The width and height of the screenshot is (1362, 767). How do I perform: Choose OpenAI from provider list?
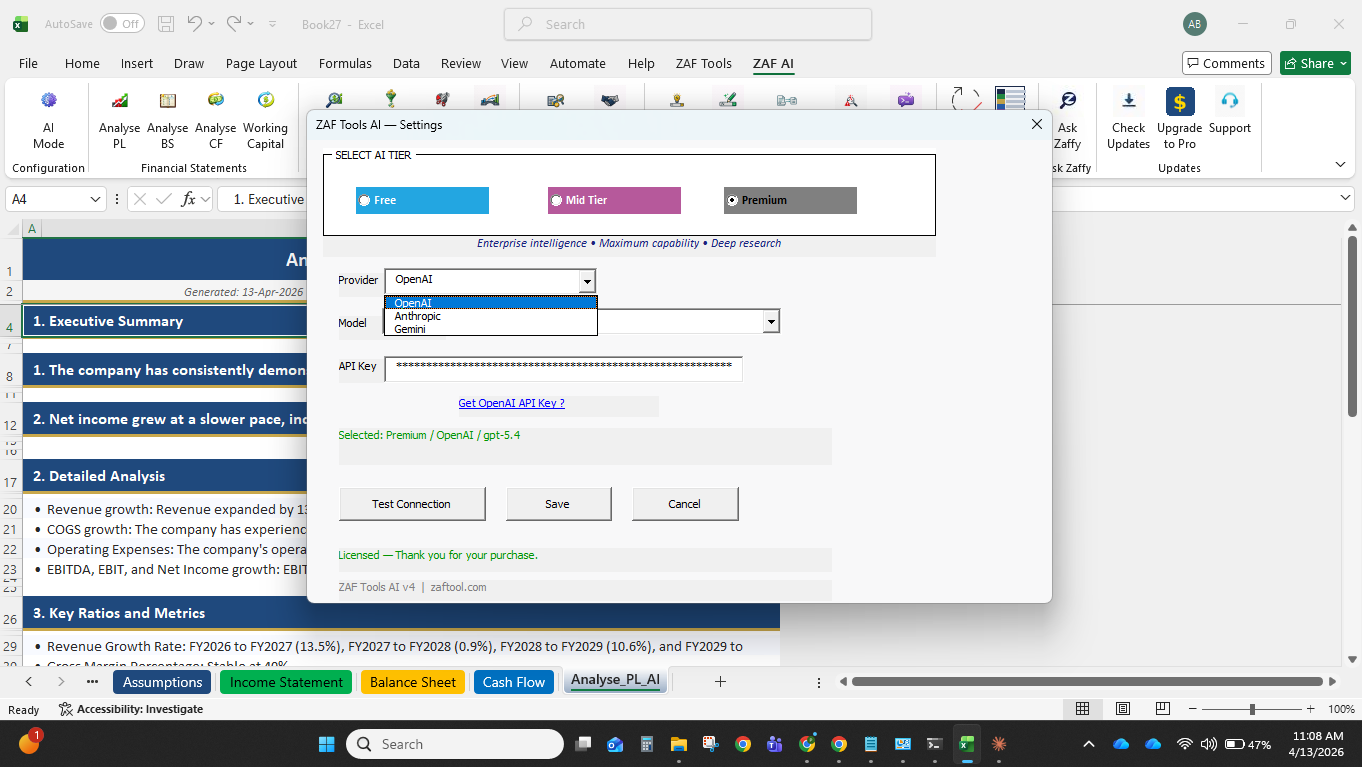point(490,303)
